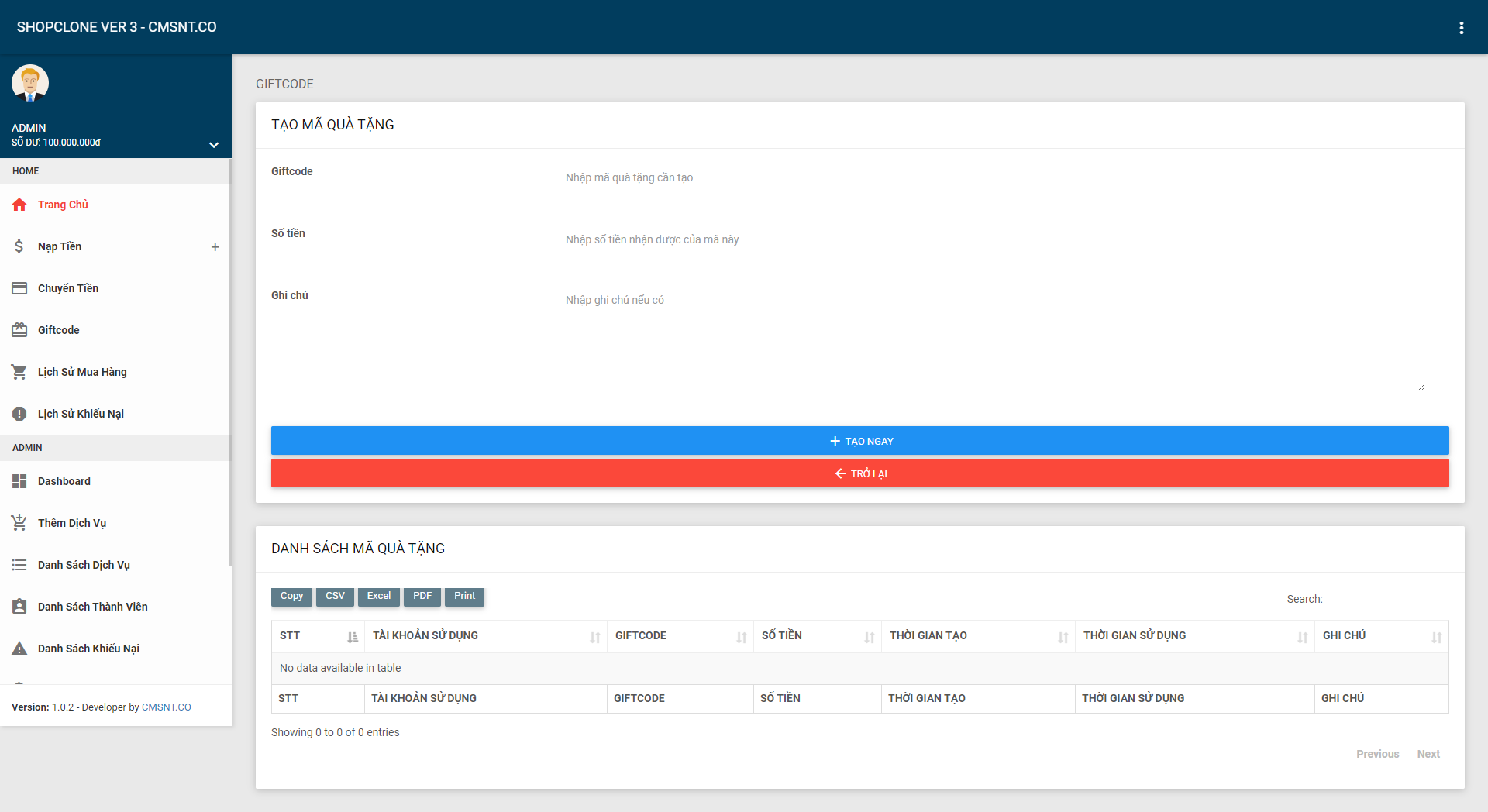Screen dimensions: 1488x812
Task: Click the Danh Sách Dịch Vụ list icon
Action: click(x=19, y=565)
